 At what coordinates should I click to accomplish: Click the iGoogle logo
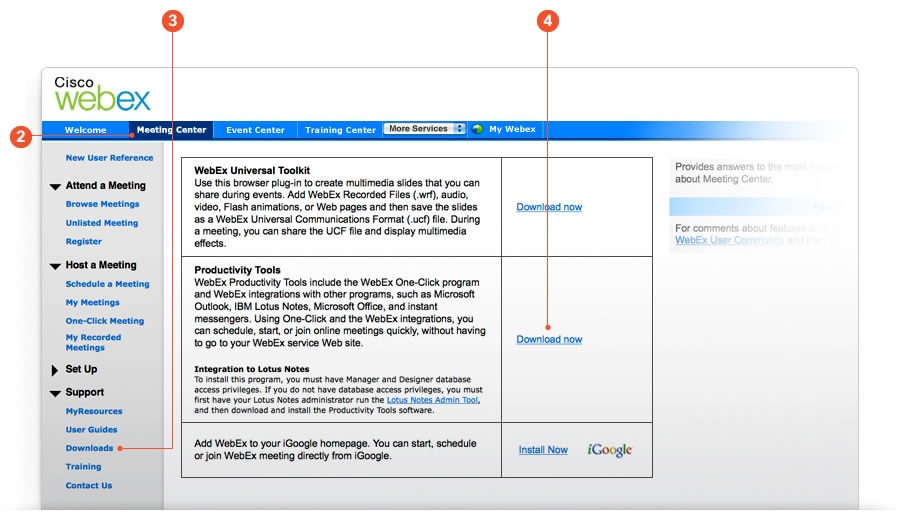click(x=609, y=450)
